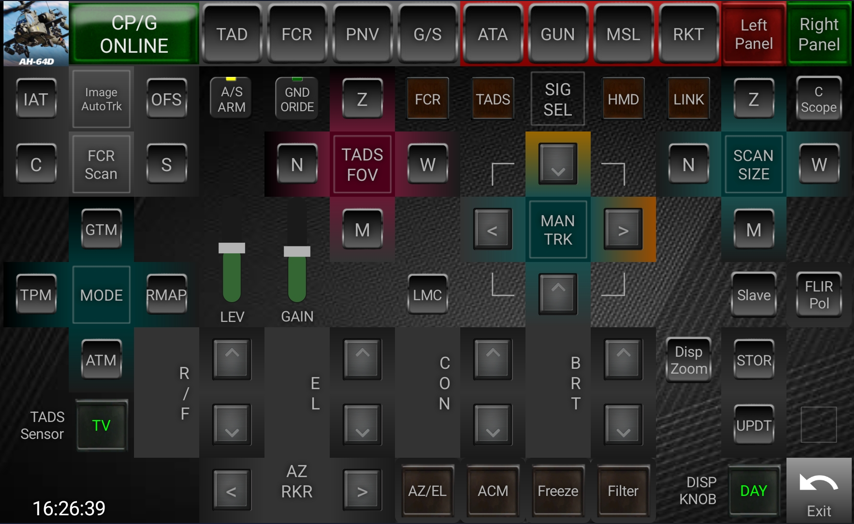The height and width of the screenshot is (524, 854).
Task: Click the MAN TRK up arrow
Action: [x=557, y=294]
